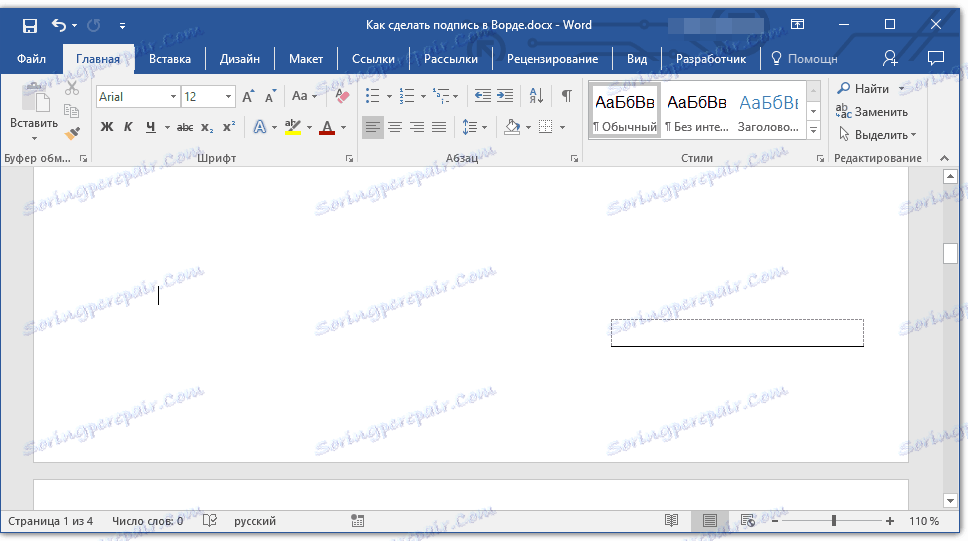Switch to the Рассылки tab

tap(451, 59)
